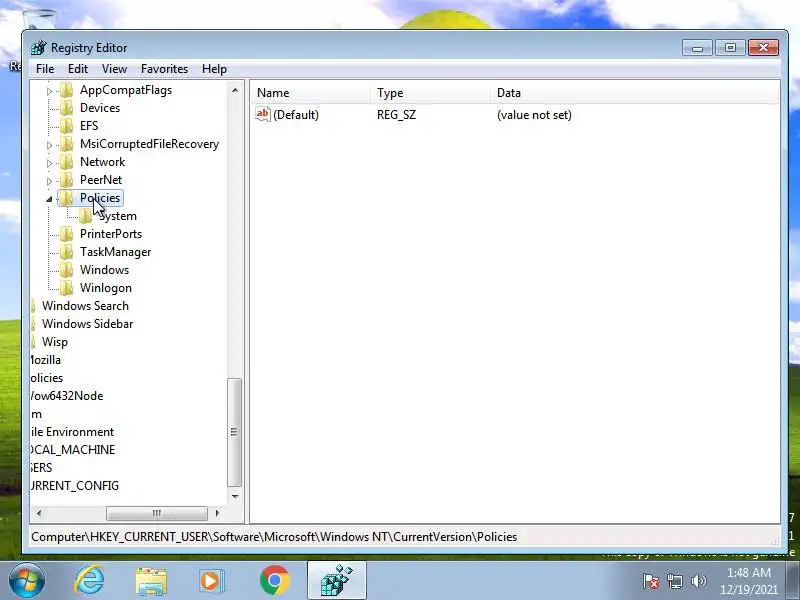Click the PeerNet folder icon

(x=66, y=180)
